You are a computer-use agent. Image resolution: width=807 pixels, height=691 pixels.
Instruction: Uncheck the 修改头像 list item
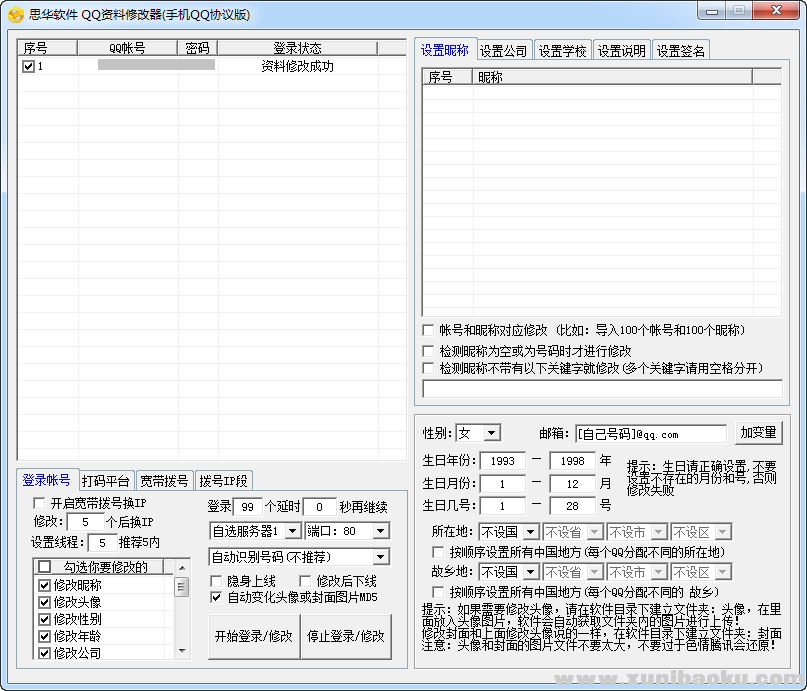click(x=44, y=602)
